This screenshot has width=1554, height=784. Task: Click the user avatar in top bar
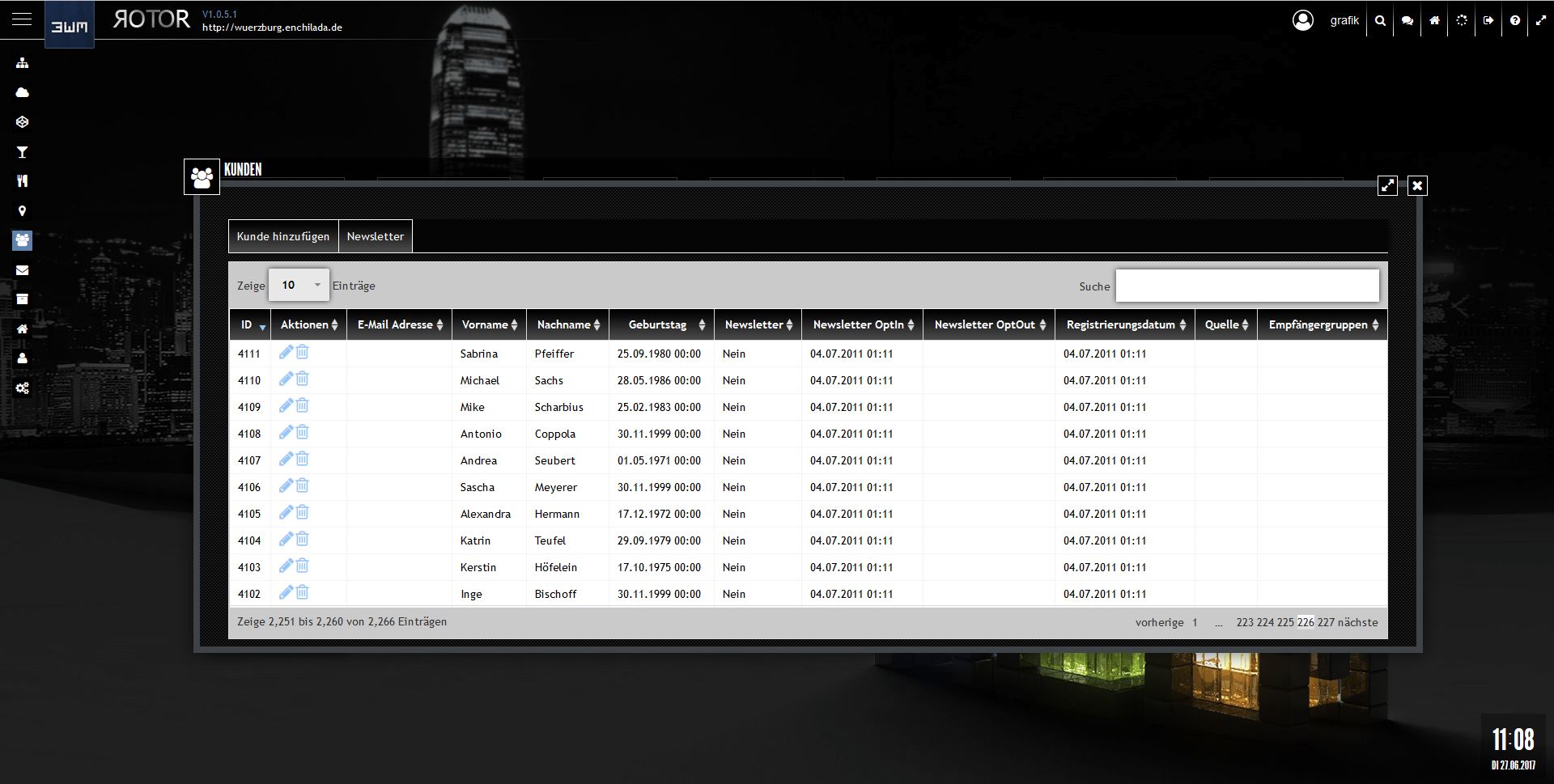1303,20
